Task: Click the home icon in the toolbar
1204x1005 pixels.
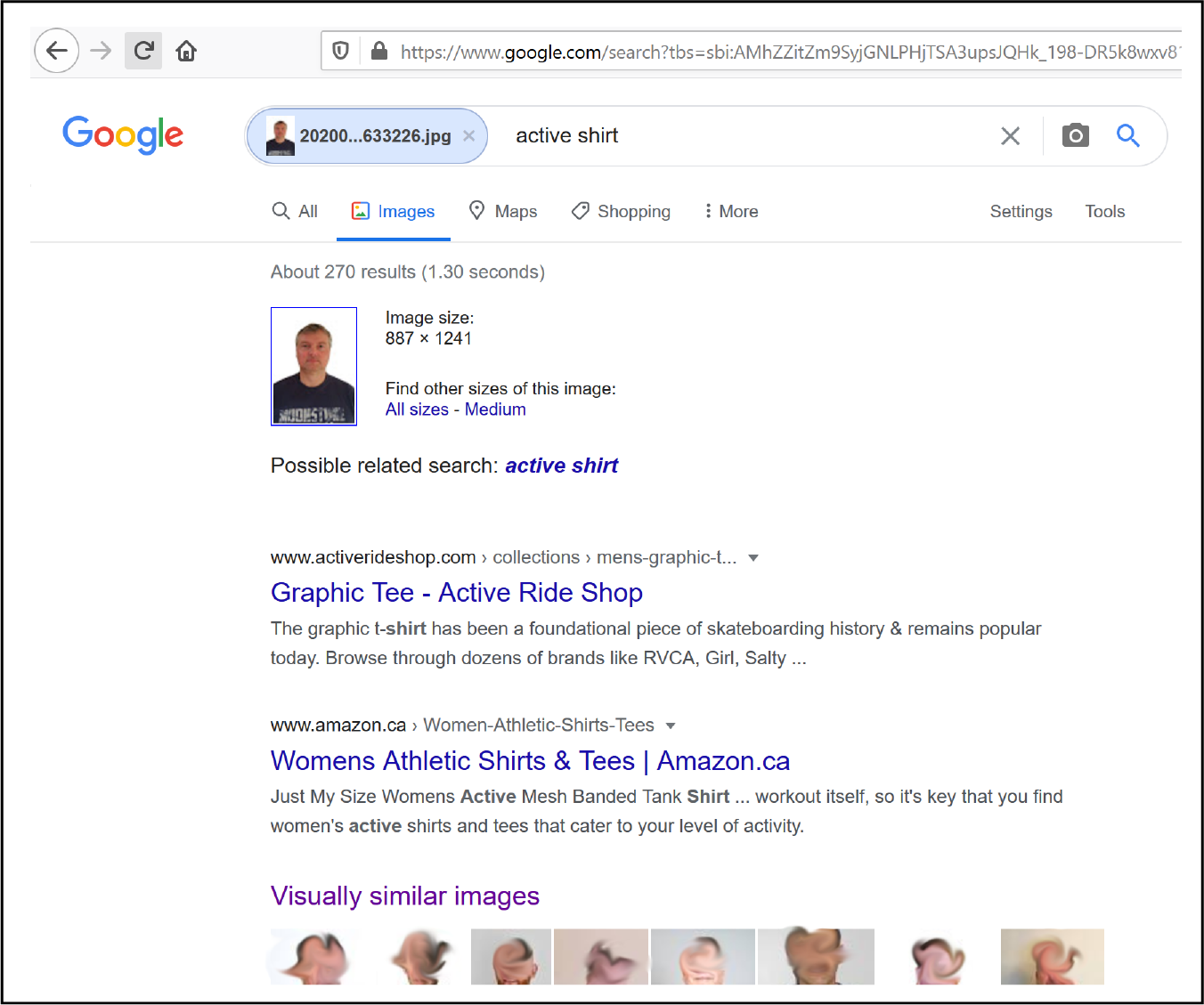Action: click(x=186, y=51)
